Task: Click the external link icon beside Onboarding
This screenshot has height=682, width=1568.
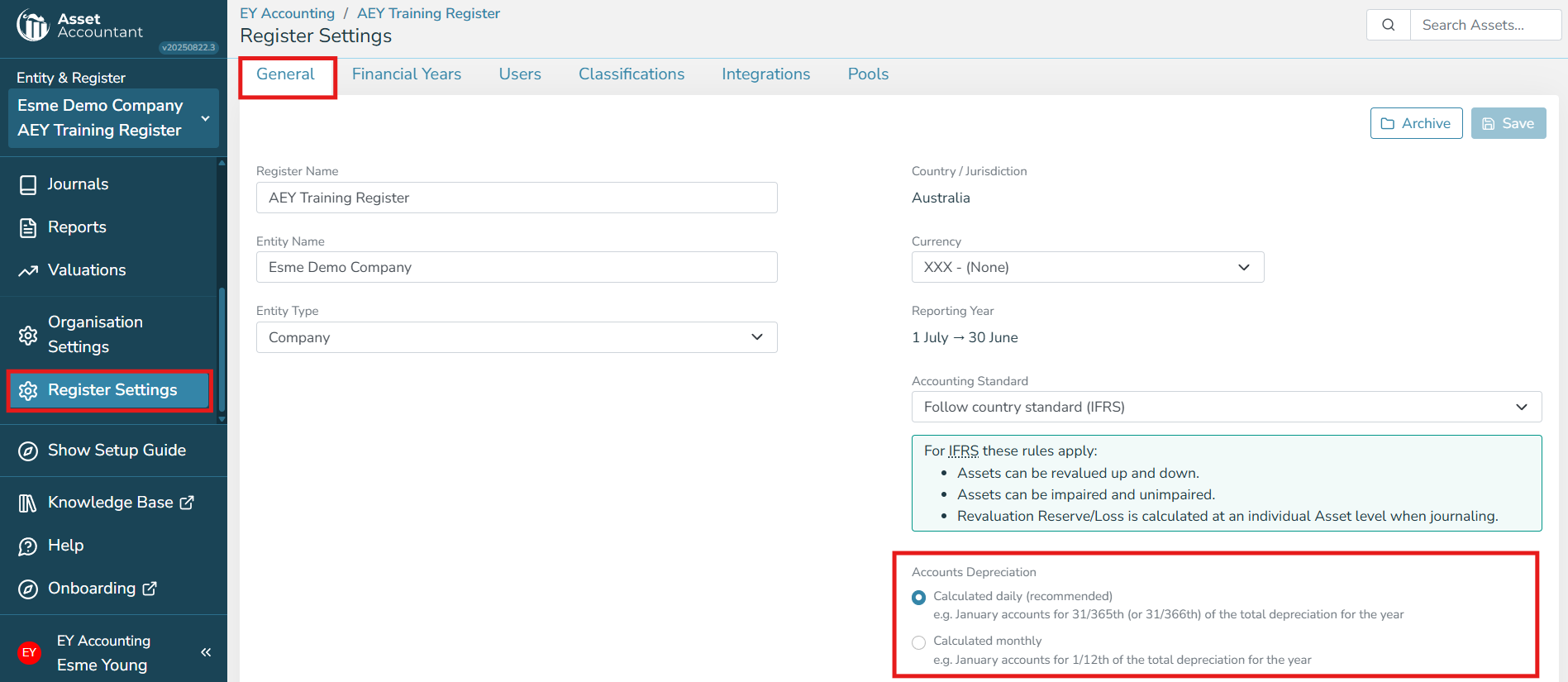Action: (x=150, y=588)
